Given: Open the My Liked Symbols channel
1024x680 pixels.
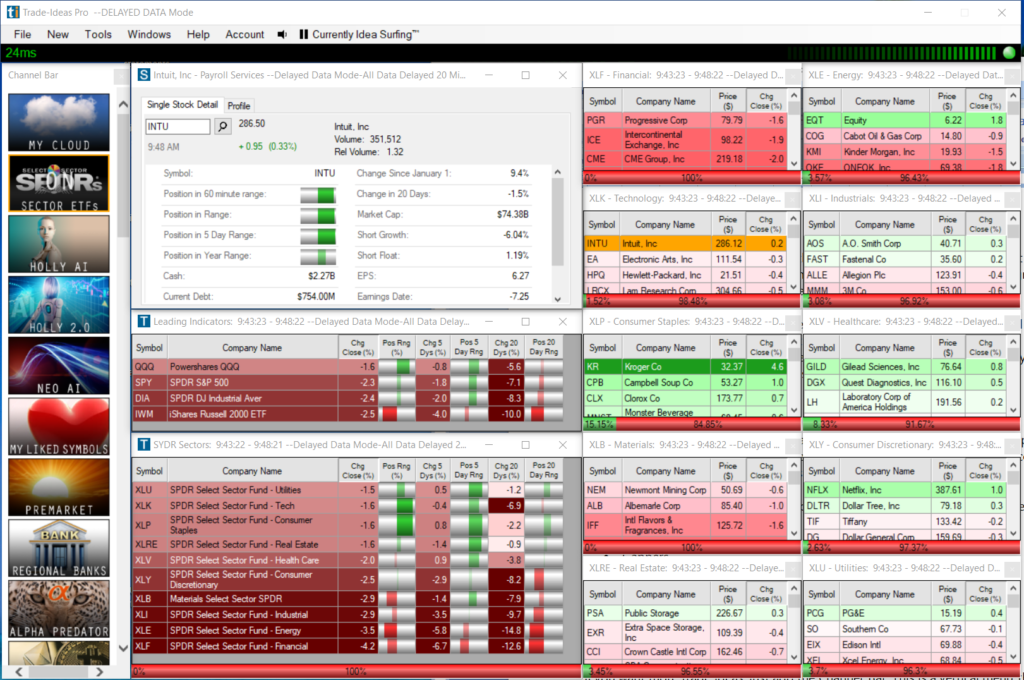Looking at the screenshot, I should (x=59, y=427).
